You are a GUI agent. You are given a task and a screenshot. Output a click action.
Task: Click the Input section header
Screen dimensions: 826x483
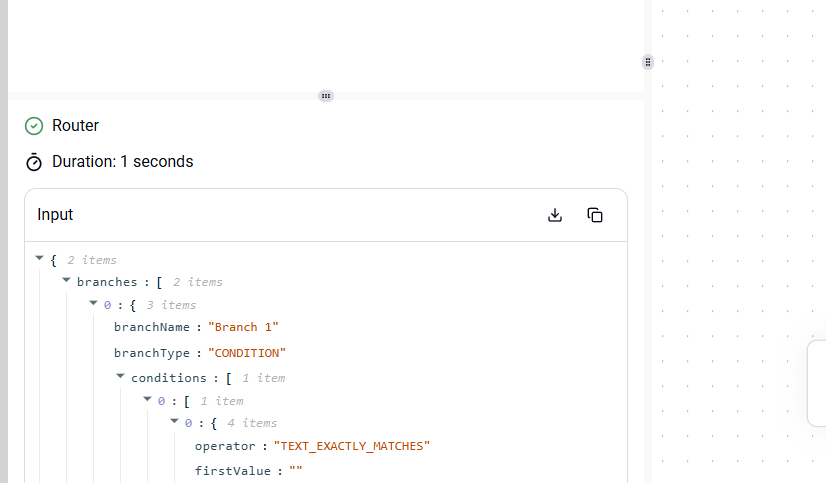point(55,214)
